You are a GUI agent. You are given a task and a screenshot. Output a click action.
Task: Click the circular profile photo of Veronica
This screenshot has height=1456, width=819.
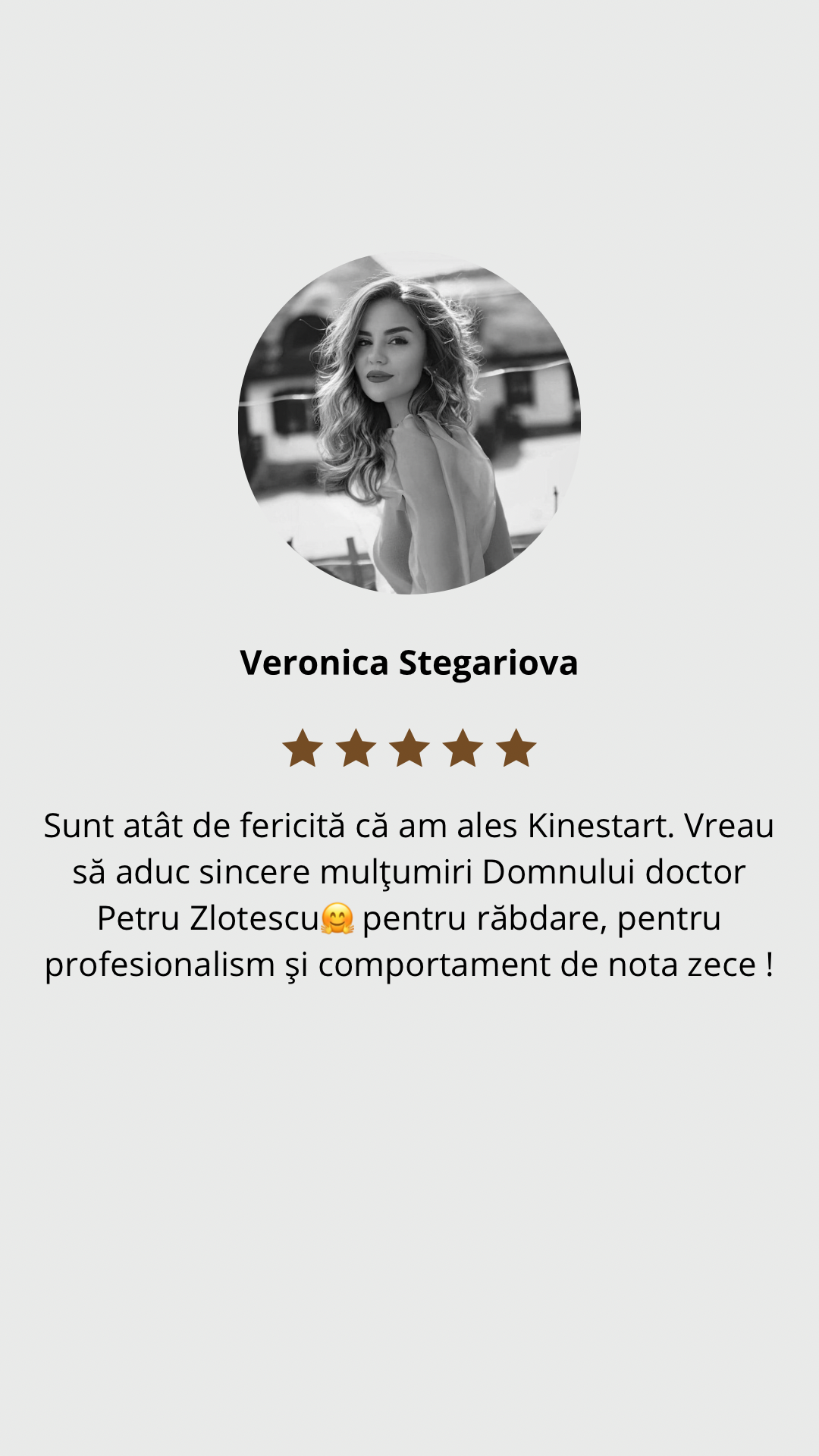pos(409,423)
